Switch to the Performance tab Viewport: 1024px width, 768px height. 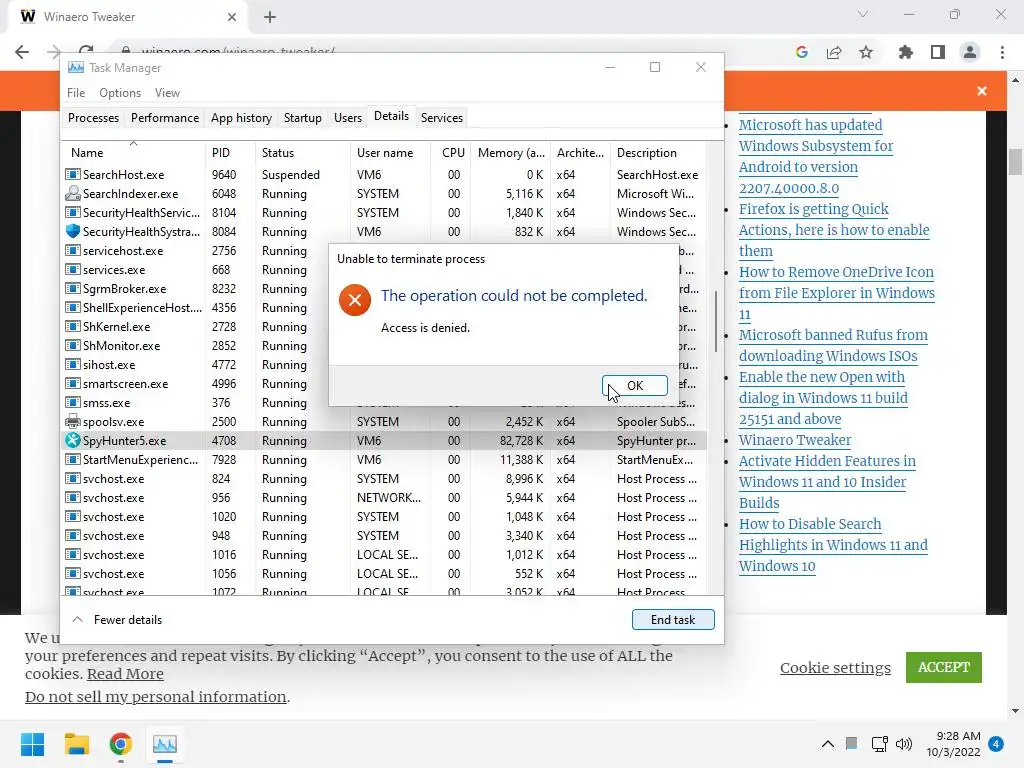click(165, 118)
